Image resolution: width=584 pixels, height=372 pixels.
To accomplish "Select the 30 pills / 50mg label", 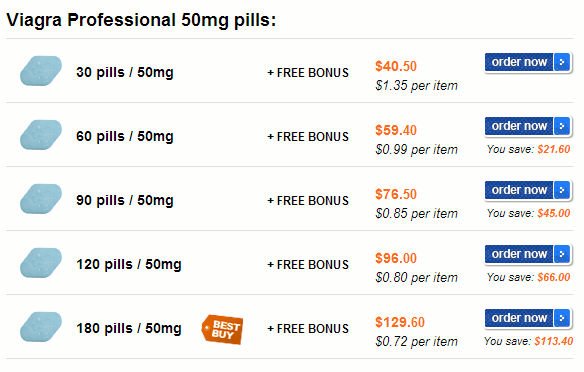I will 125,72.
